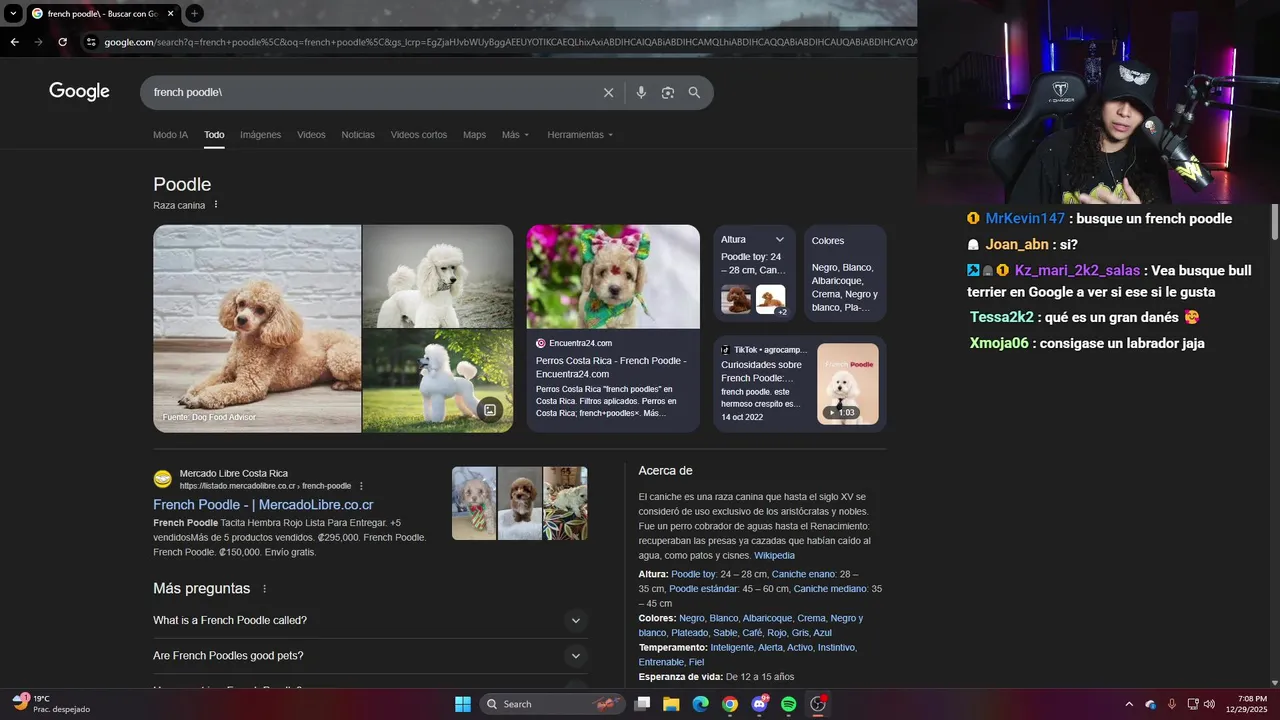The width and height of the screenshot is (1280, 720).
Task: Click MrKevin147 username in chat
Action: (x=1025, y=219)
